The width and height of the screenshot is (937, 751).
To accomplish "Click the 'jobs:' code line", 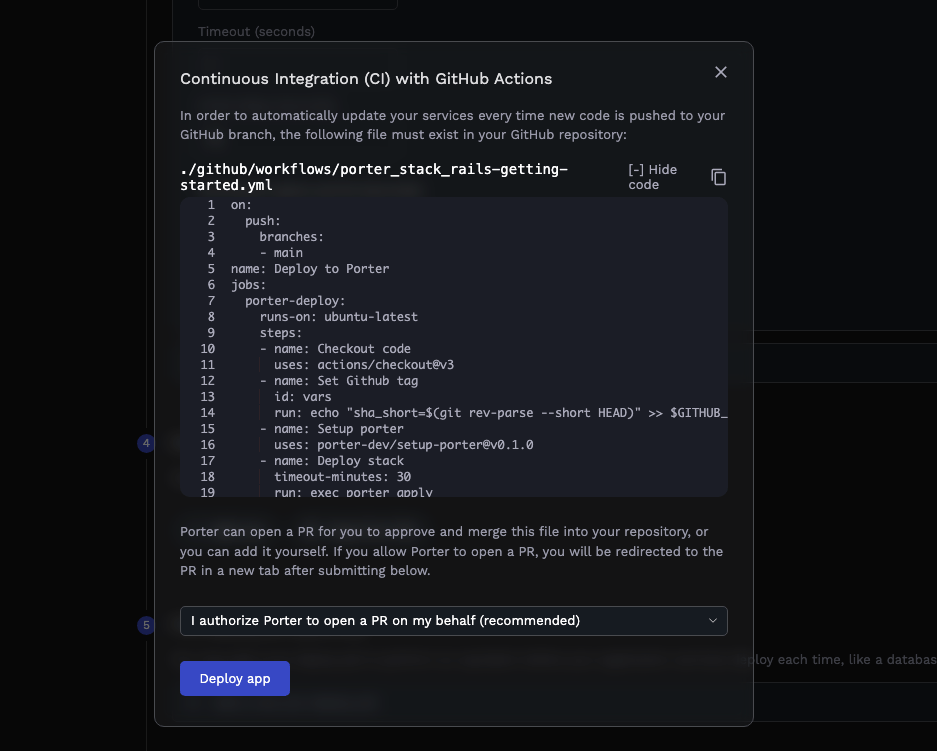I will (249, 285).
